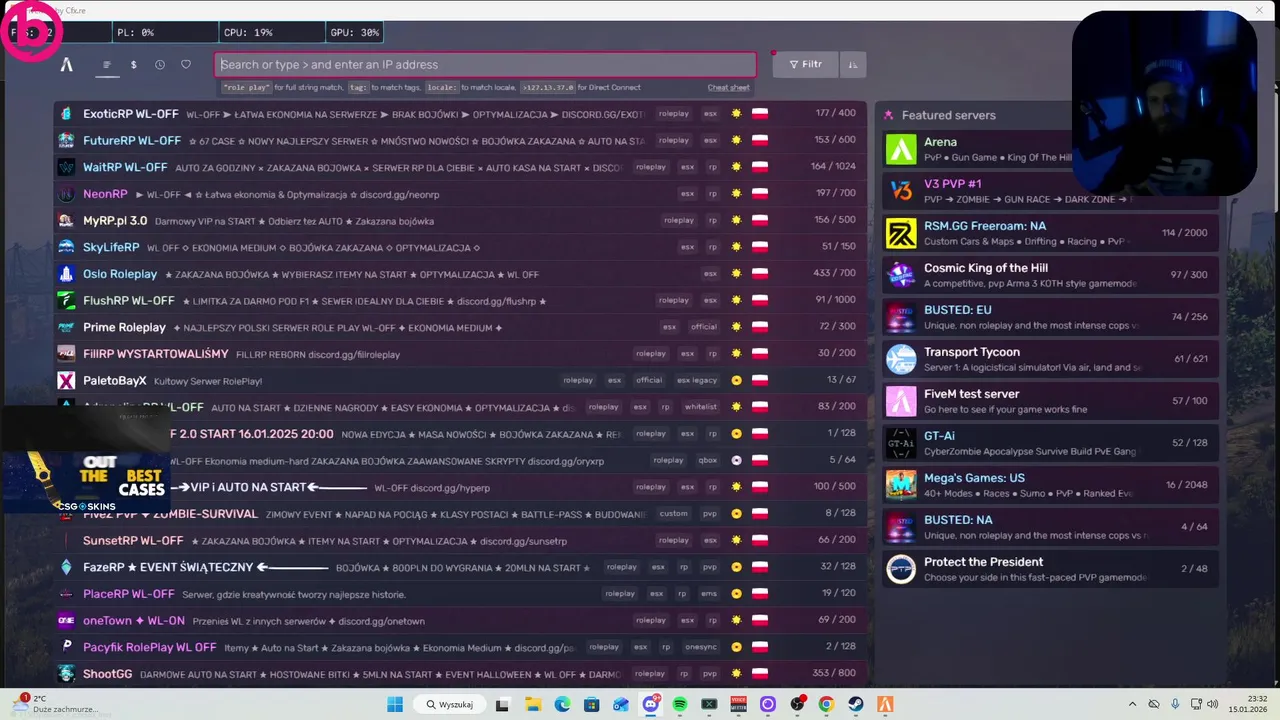Select the FillRP WYSTARTOWALIŚMY server row
1280x720 pixels.
(x=460, y=354)
